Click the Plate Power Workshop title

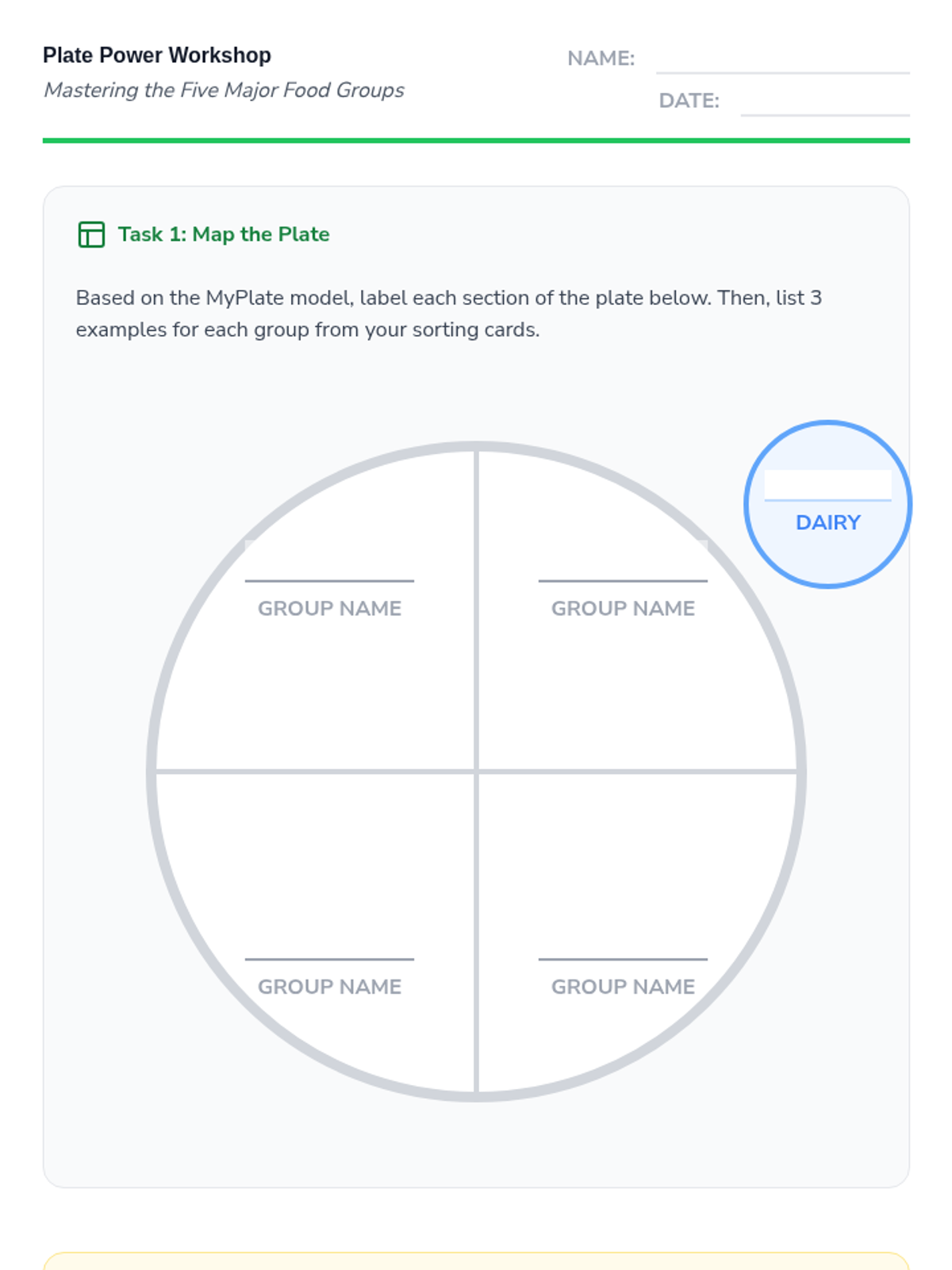point(157,56)
